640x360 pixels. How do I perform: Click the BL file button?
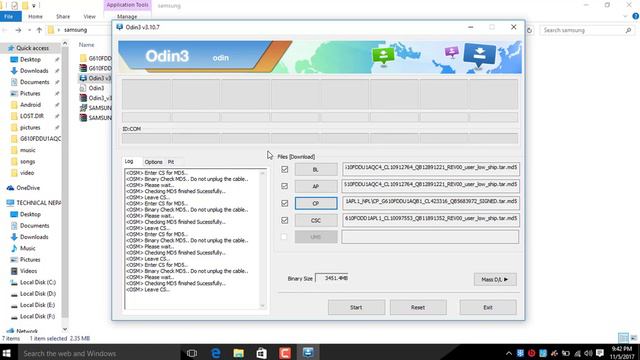click(316, 169)
